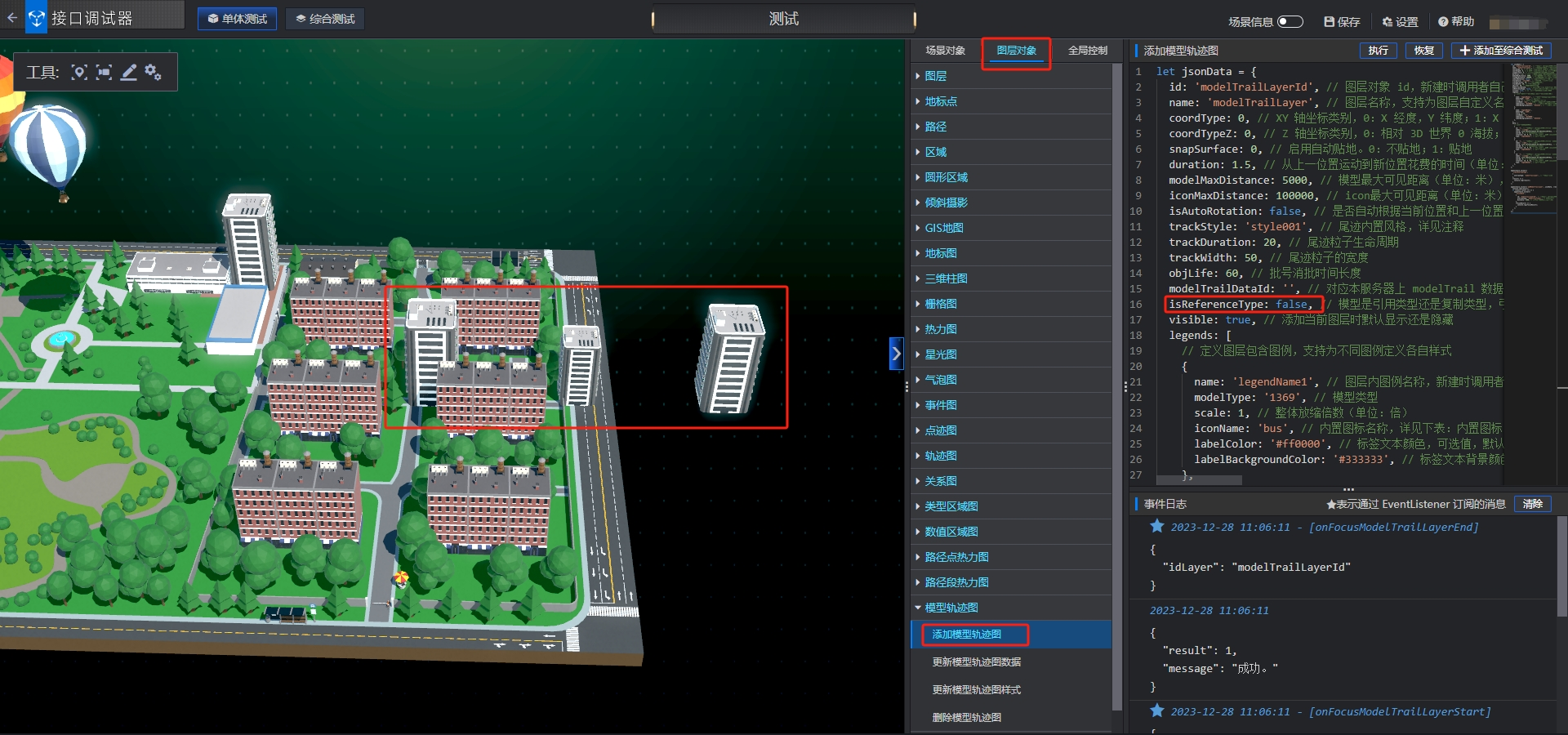Open the blue 接口调试器 logo icon
Image resolution: width=1568 pixels, height=735 pixels.
[x=37, y=17]
